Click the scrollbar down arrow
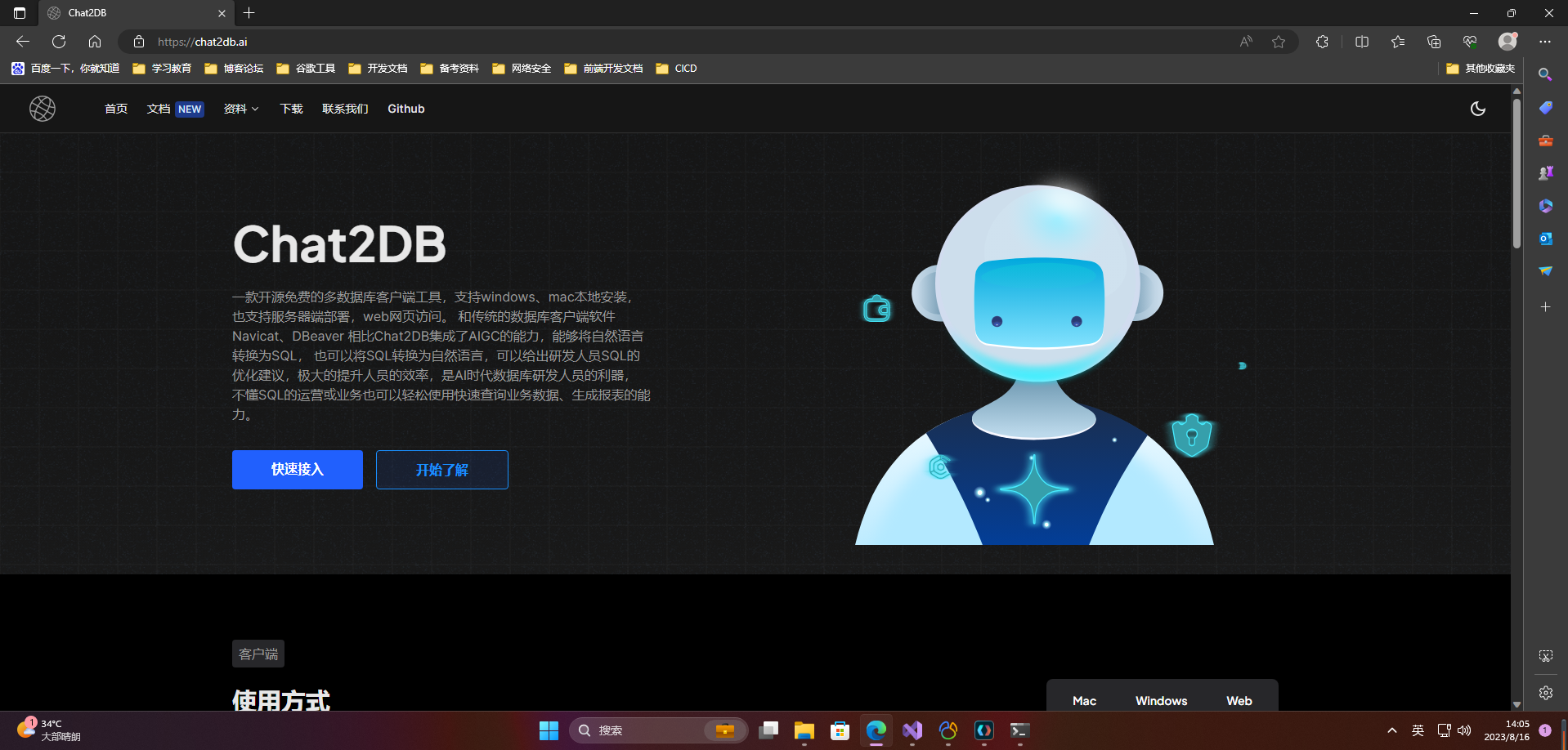The image size is (1568, 750). click(x=1516, y=704)
